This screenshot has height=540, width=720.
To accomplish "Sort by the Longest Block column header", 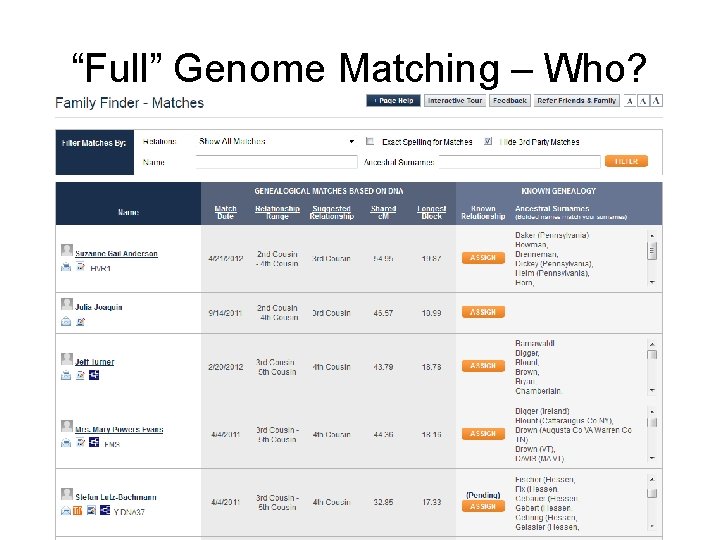I will 432,213.
